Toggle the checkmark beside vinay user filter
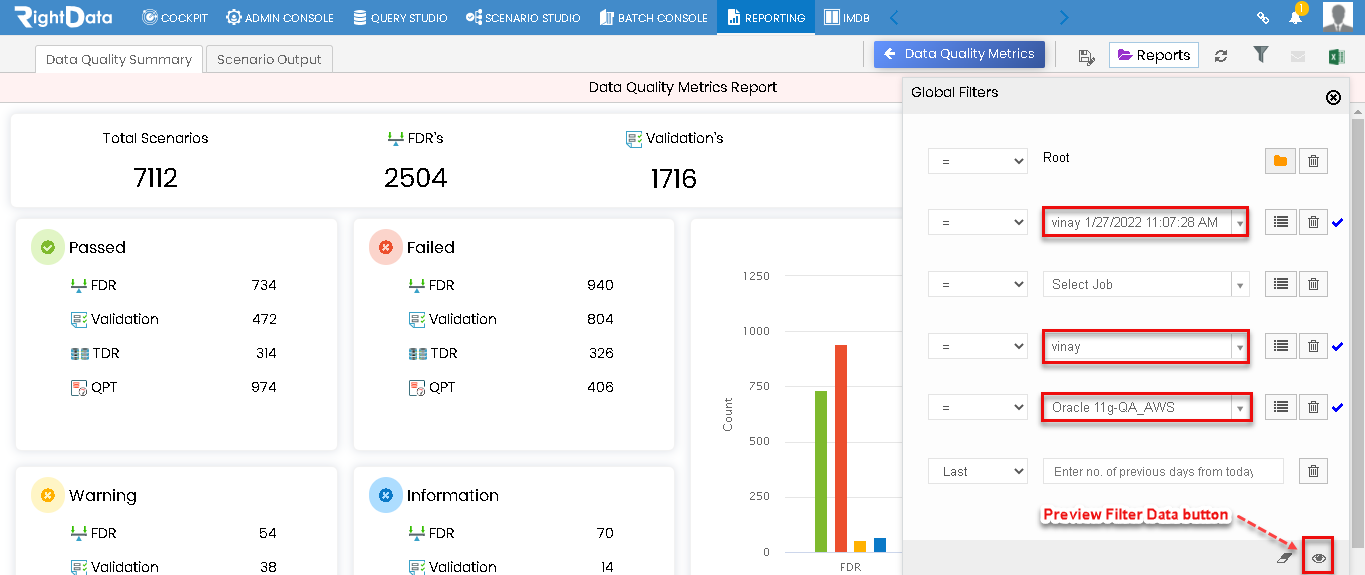1365x575 pixels. pyautogui.click(x=1339, y=347)
